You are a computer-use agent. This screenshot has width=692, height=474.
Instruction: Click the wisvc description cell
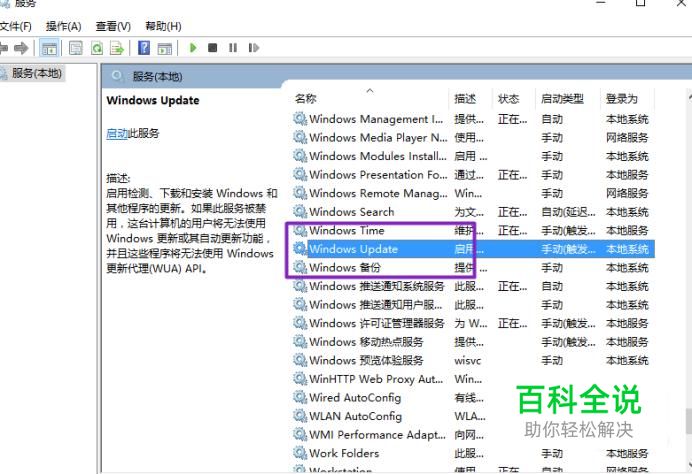click(468, 361)
